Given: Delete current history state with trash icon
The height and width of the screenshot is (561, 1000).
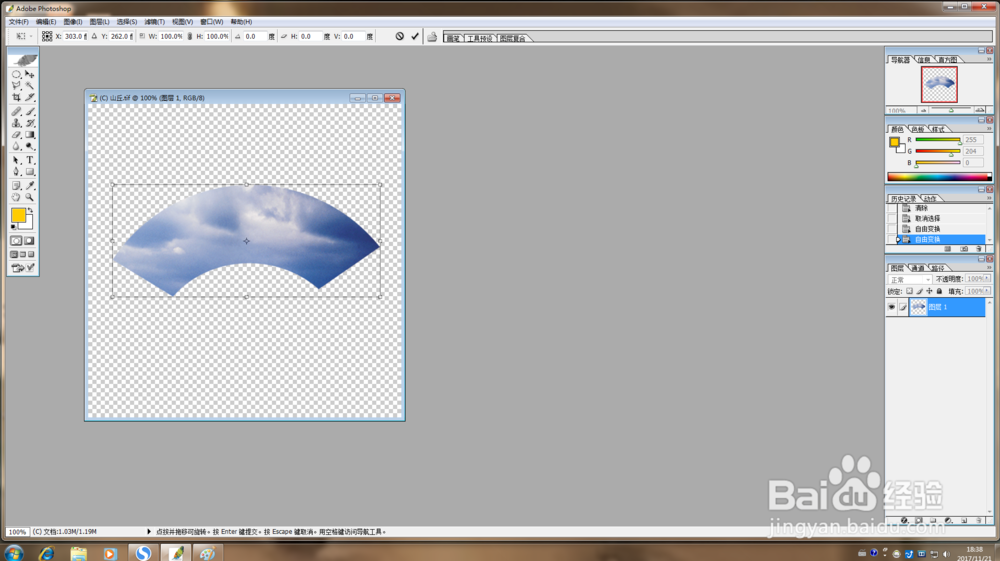Looking at the screenshot, I should pos(979,249).
